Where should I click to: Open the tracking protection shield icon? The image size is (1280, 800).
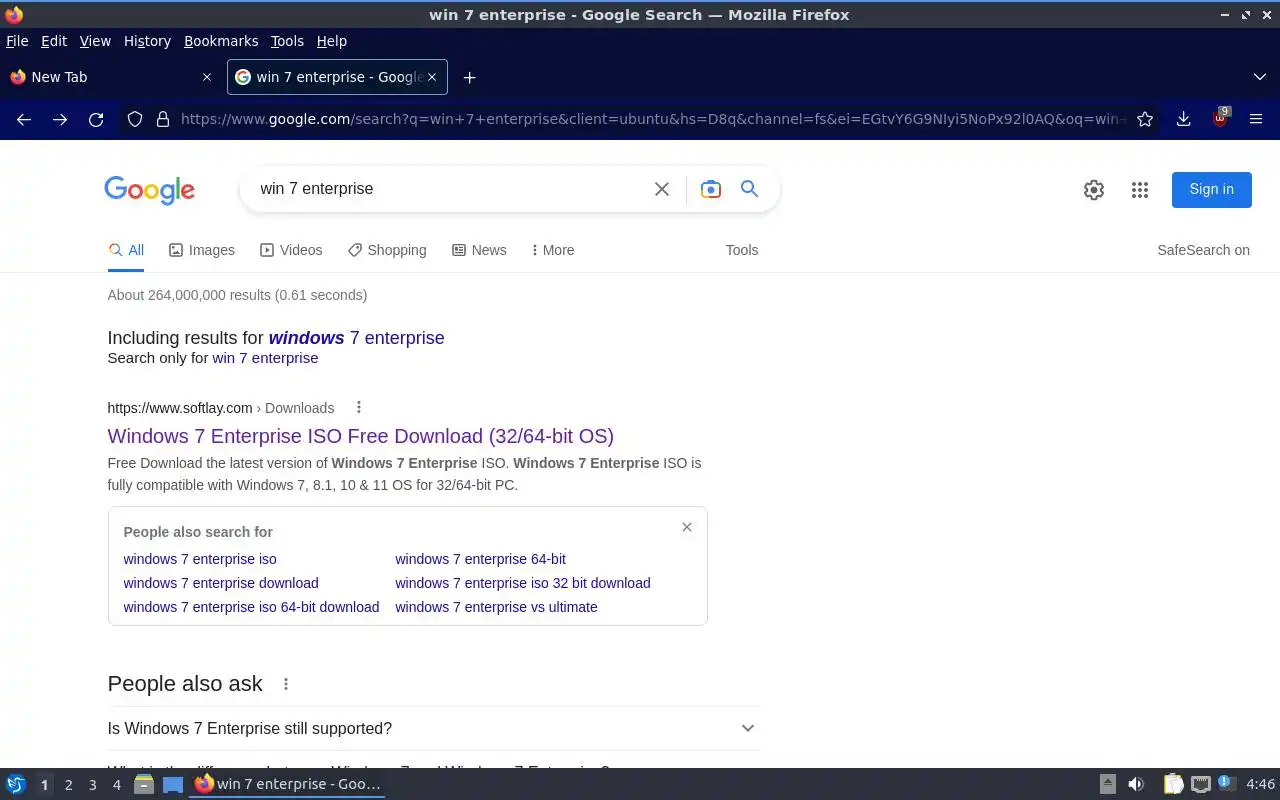(135, 119)
